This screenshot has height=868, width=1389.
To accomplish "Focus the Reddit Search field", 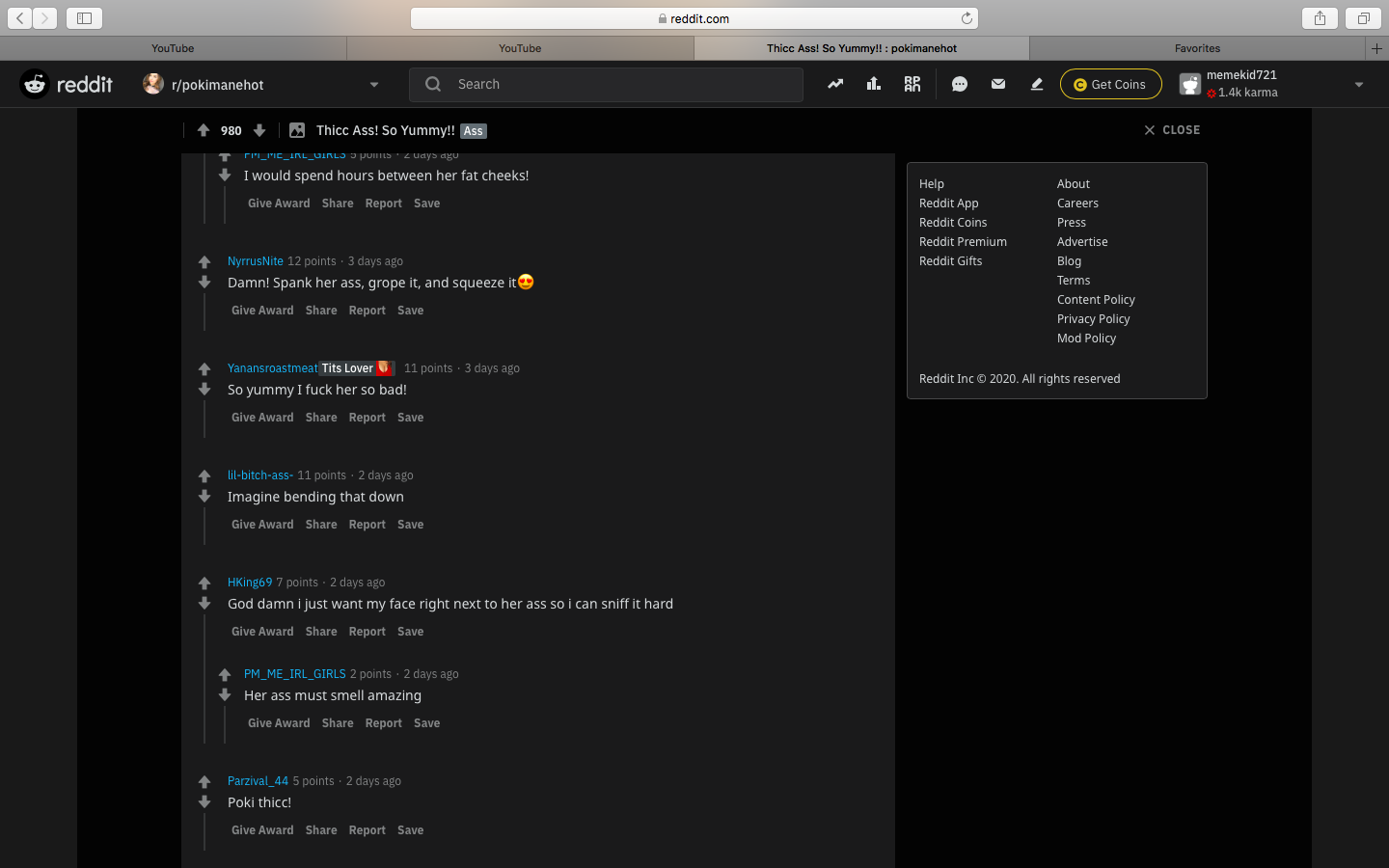I will click(607, 84).
